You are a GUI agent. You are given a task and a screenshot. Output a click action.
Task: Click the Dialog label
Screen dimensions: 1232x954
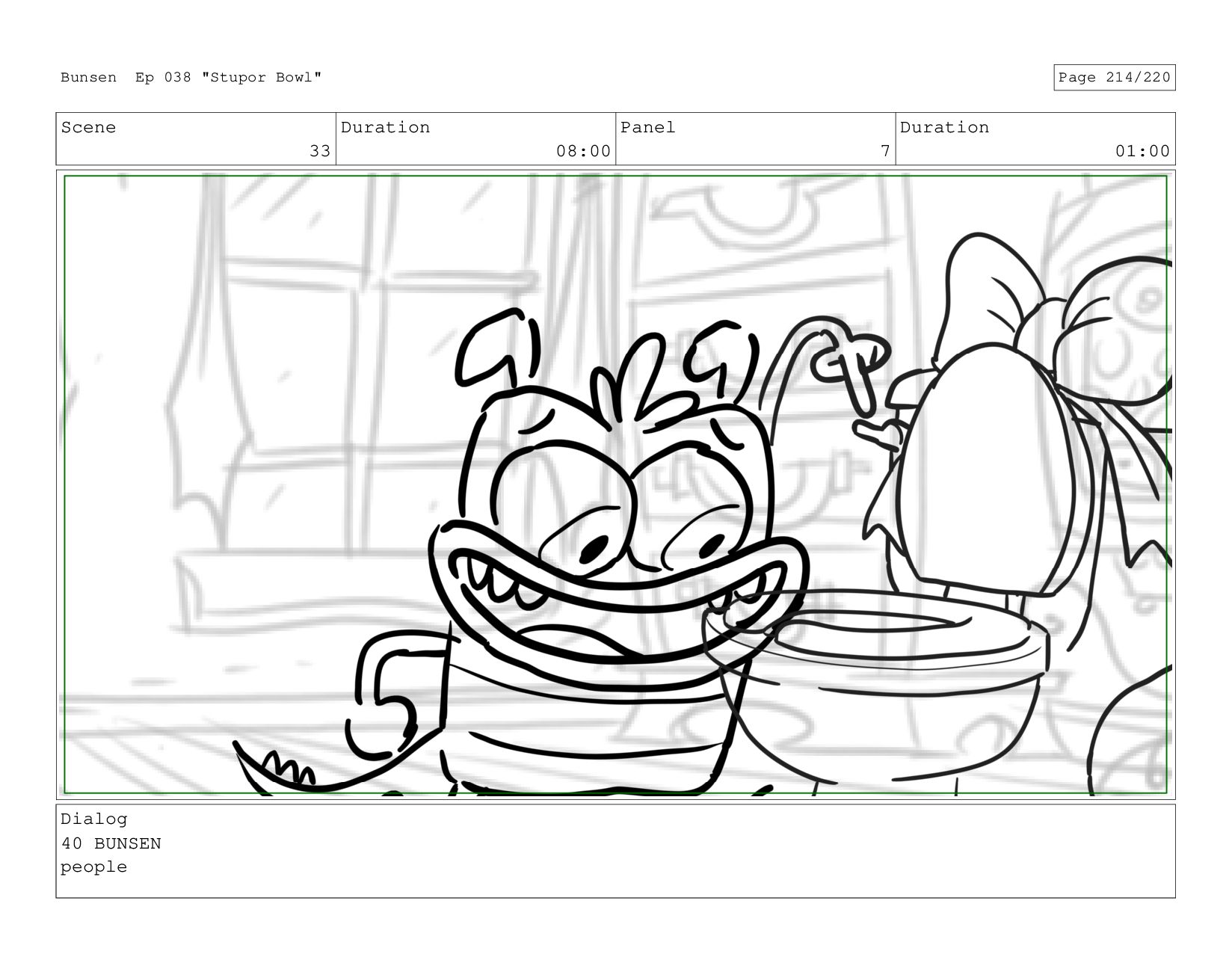pos(94,819)
